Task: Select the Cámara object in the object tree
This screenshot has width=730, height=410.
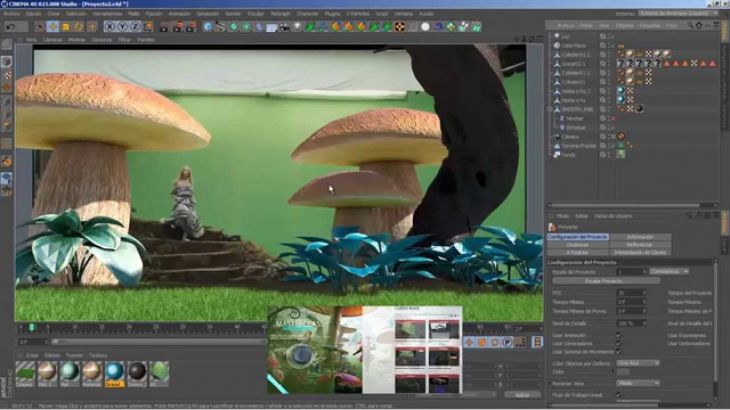Action: (570, 137)
